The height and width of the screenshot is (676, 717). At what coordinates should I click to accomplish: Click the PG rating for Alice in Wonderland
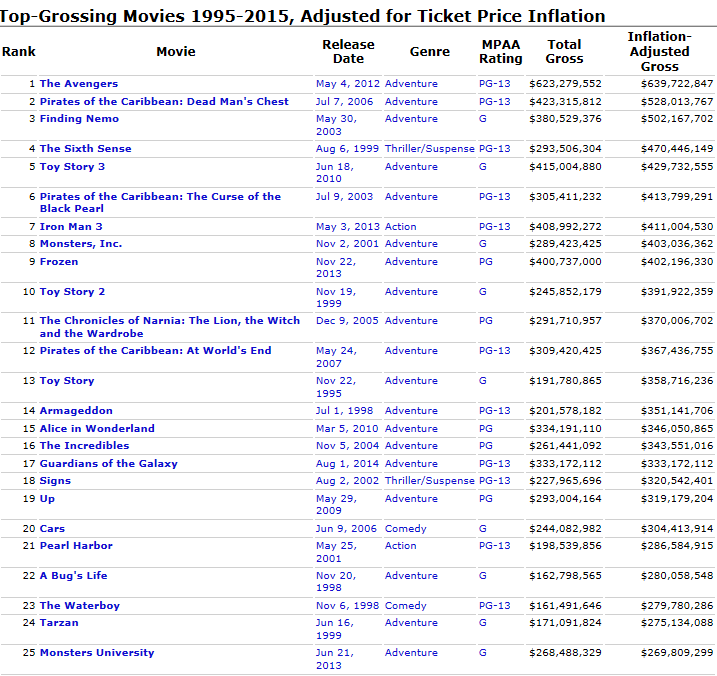point(486,429)
